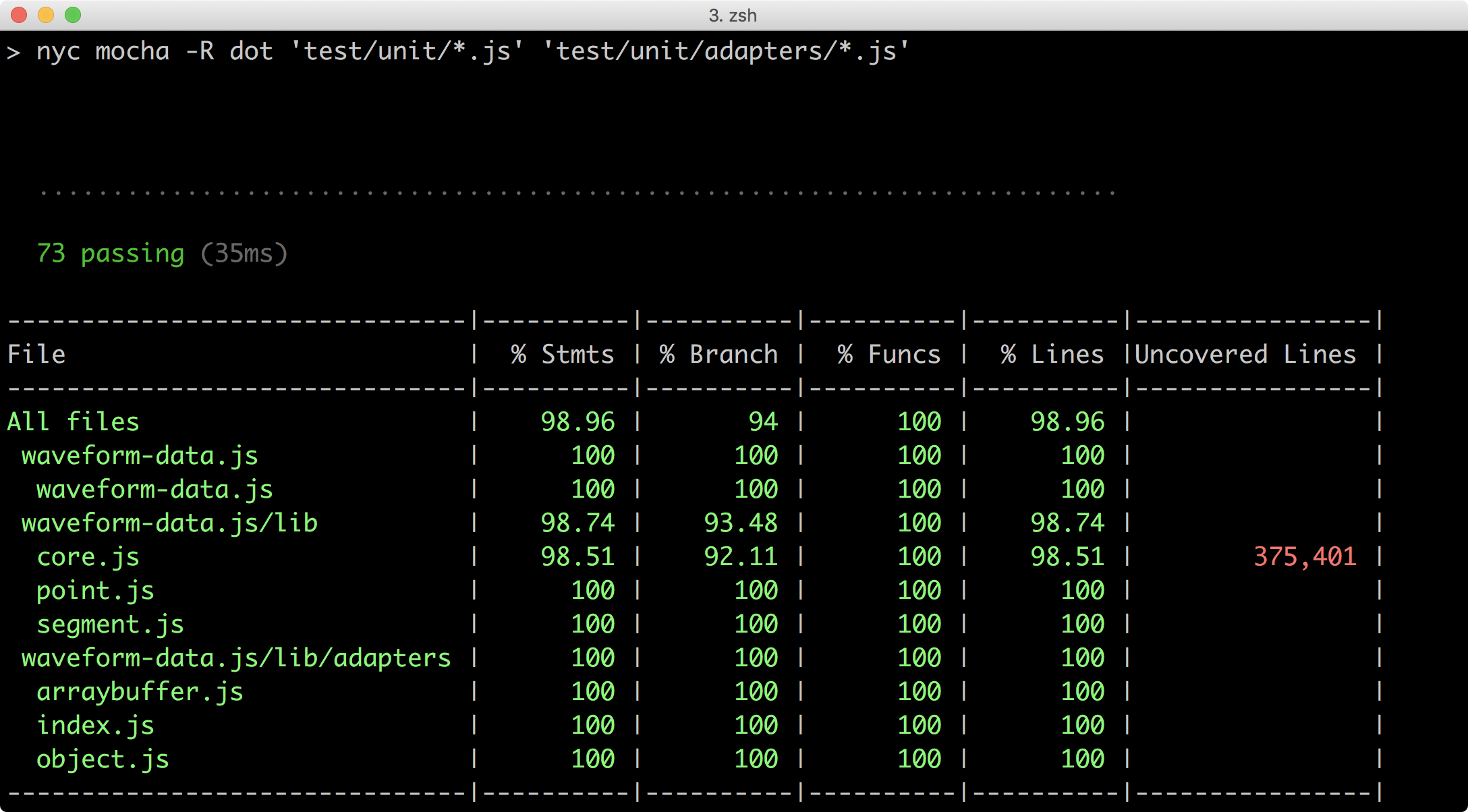This screenshot has height=812, width=1468.
Task: Click the 73 passing test result
Action: point(110,254)
